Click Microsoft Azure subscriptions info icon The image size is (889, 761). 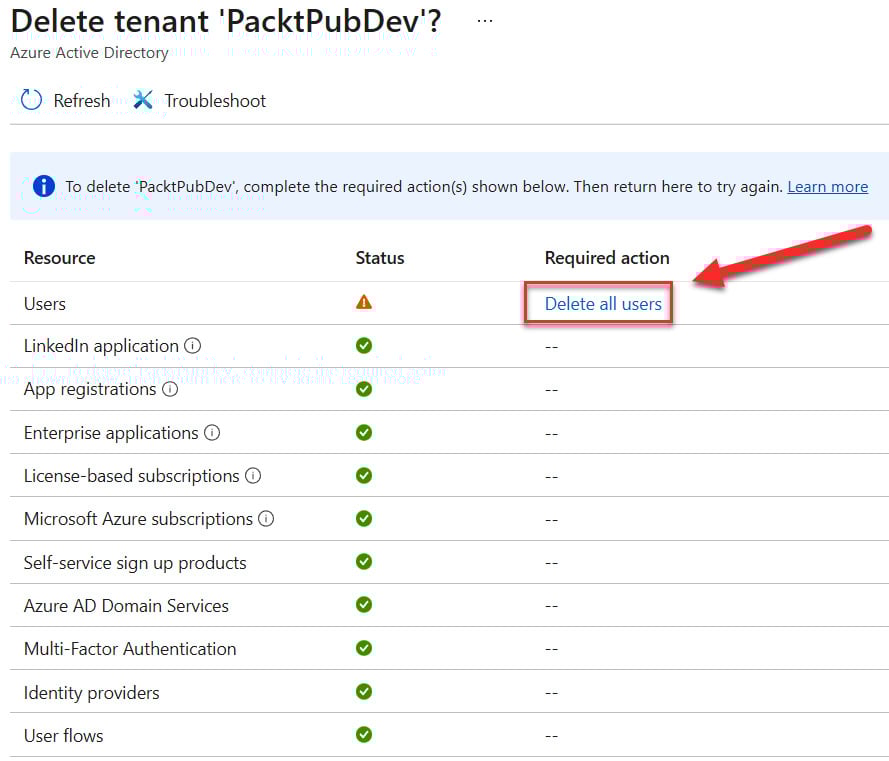pyautogui.click(x=266, y=518)
